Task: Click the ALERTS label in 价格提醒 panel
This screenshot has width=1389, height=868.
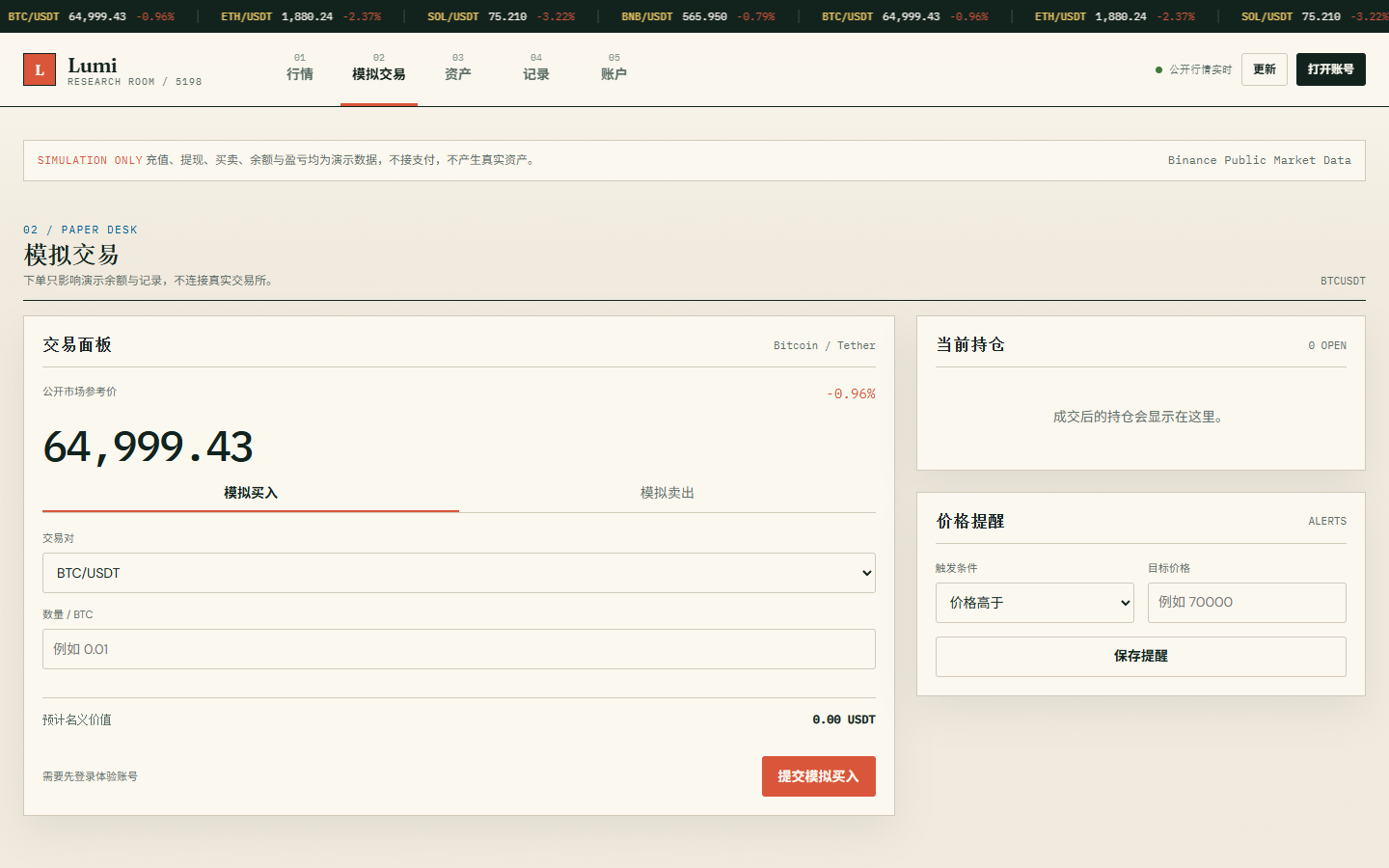Action: 1327,521
